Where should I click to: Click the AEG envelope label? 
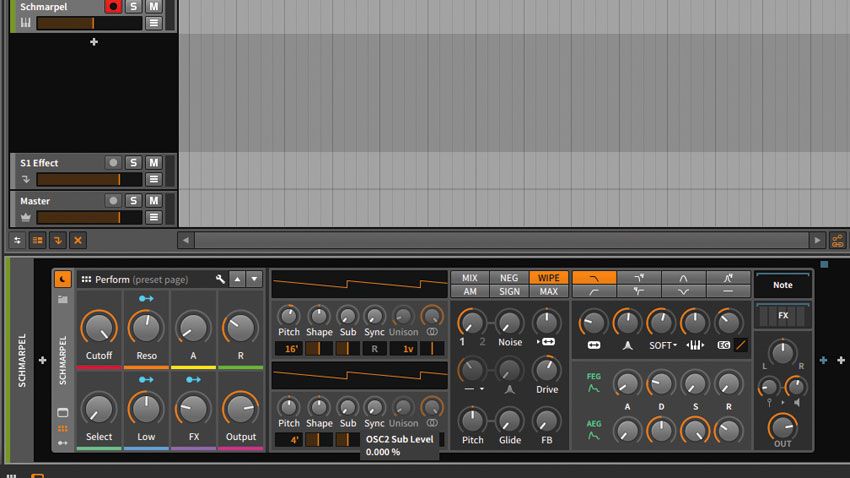point(594,423)
